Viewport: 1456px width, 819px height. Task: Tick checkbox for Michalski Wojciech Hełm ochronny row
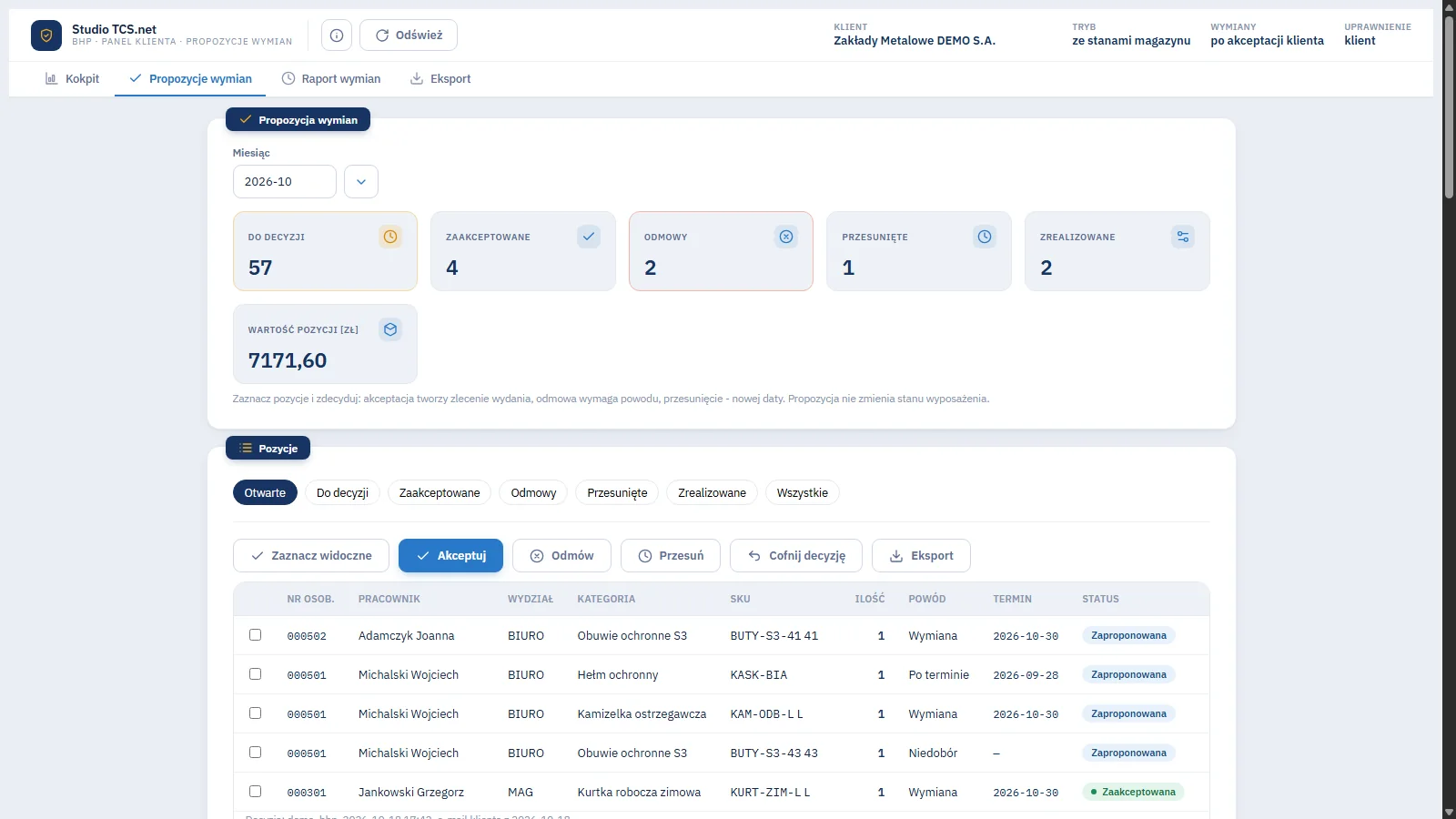[x=256, y=674]
